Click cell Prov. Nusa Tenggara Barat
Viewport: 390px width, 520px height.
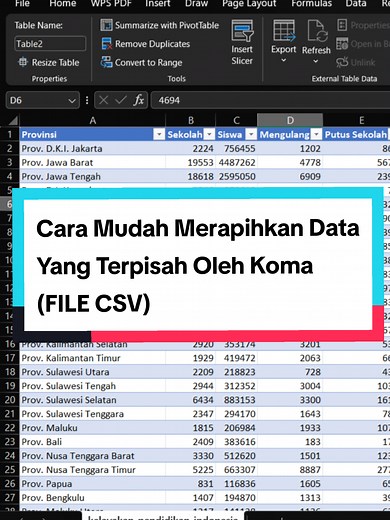click(92, 456)
